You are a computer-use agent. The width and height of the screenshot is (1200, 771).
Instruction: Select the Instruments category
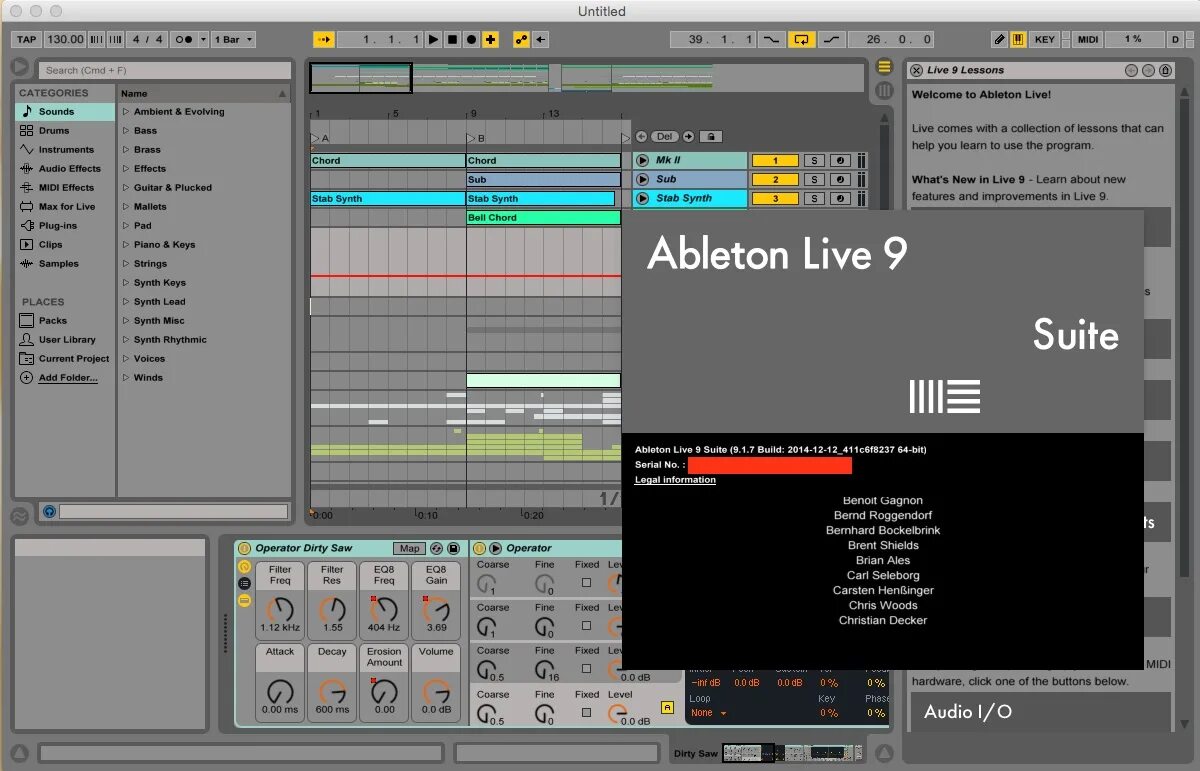[x=64, y=150]
